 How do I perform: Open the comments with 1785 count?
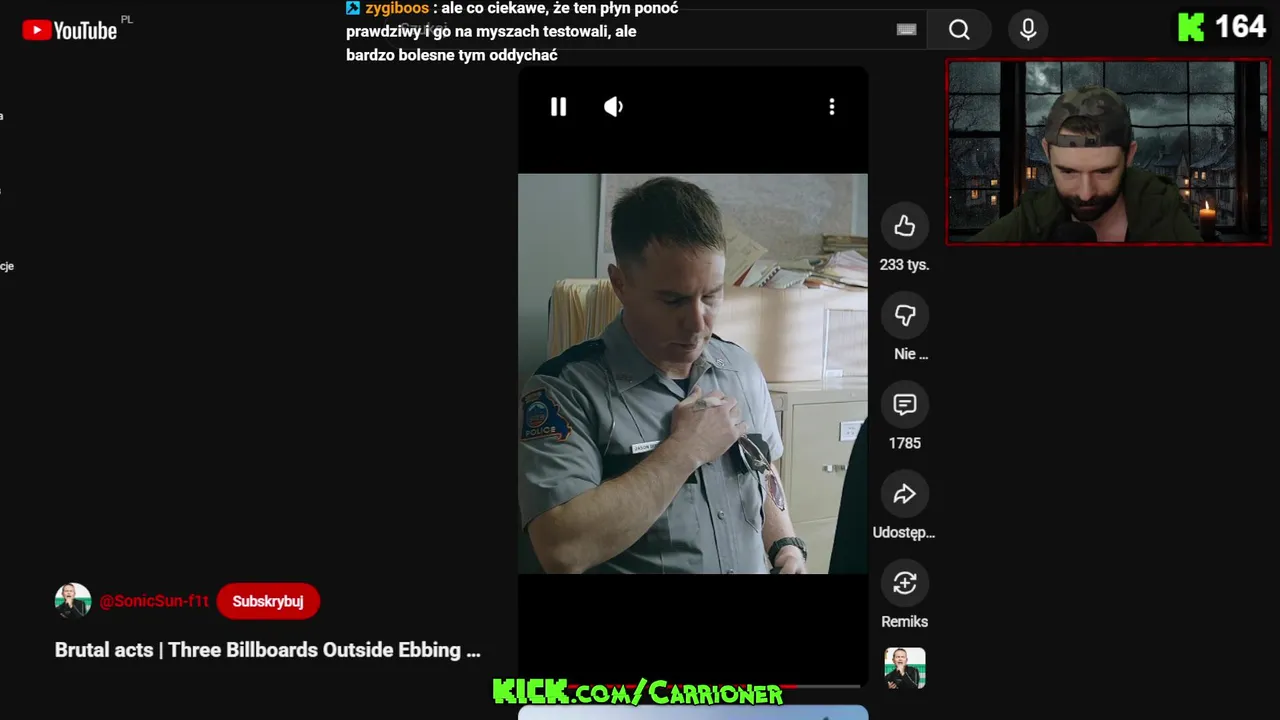click(x=905, y=404)
